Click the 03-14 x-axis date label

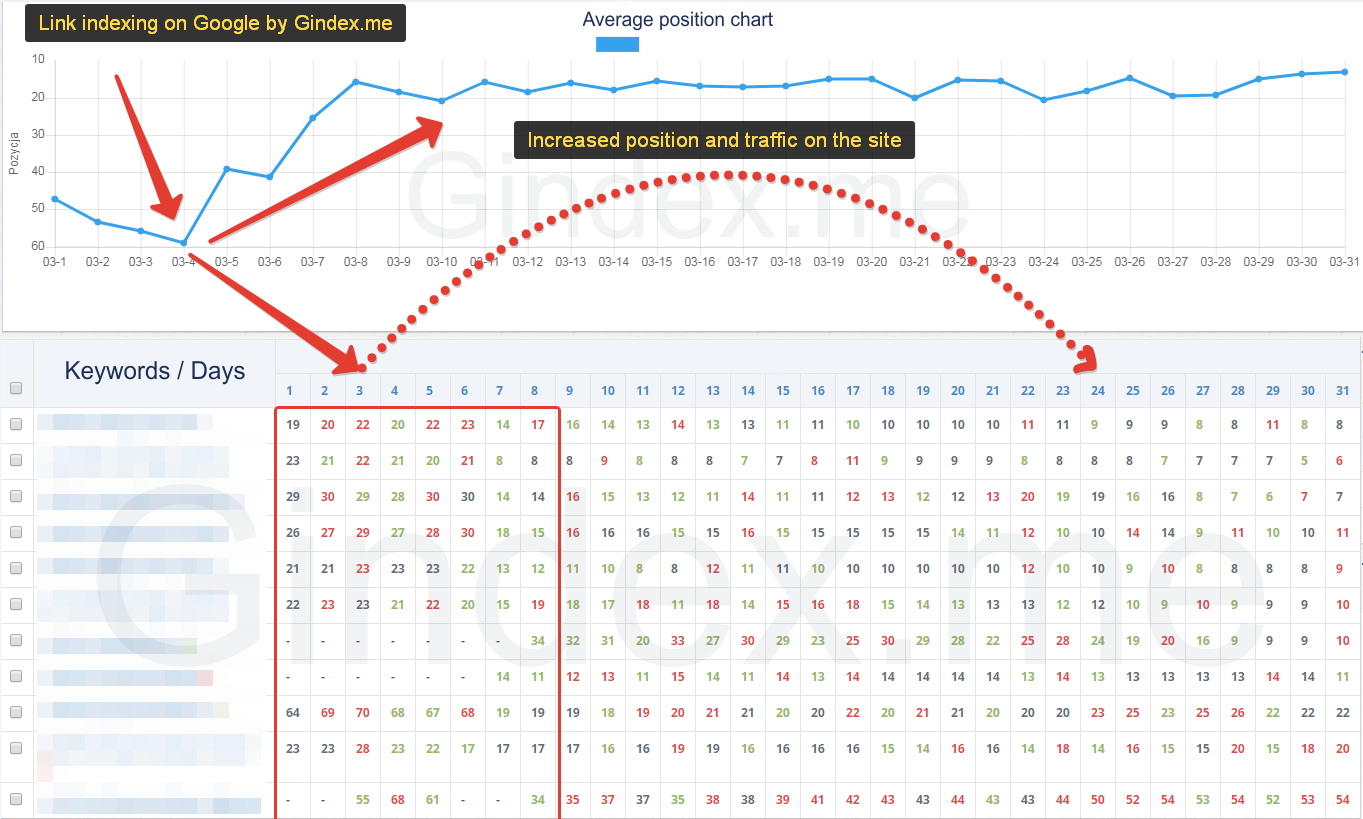pos(614,262)
